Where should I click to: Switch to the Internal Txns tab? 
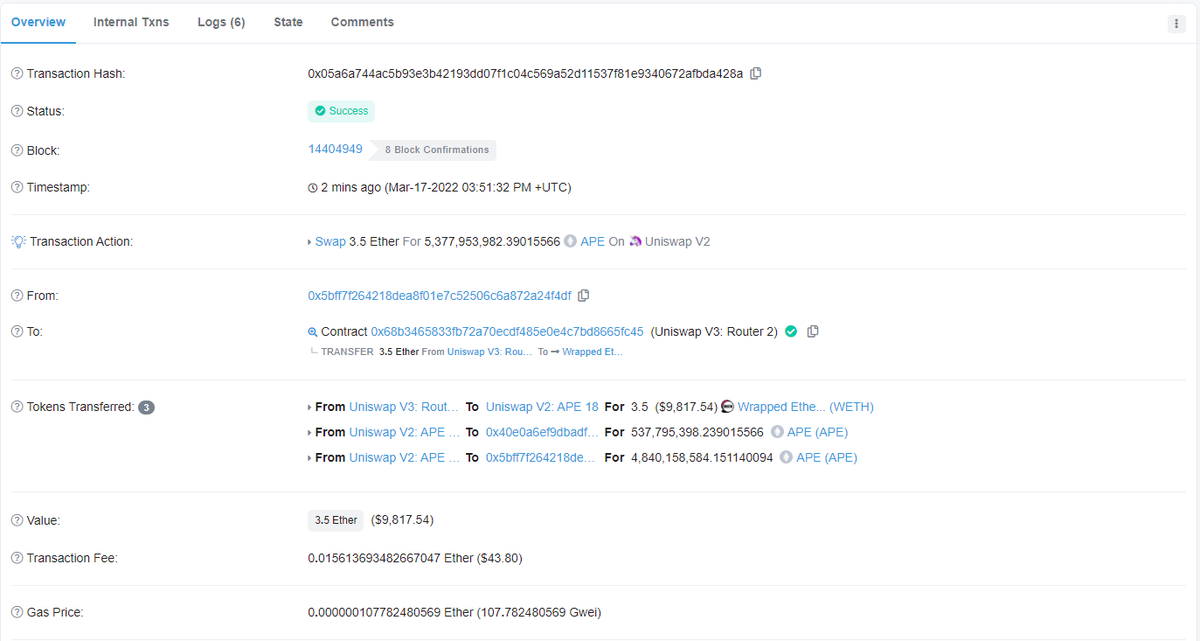[131, 22]
